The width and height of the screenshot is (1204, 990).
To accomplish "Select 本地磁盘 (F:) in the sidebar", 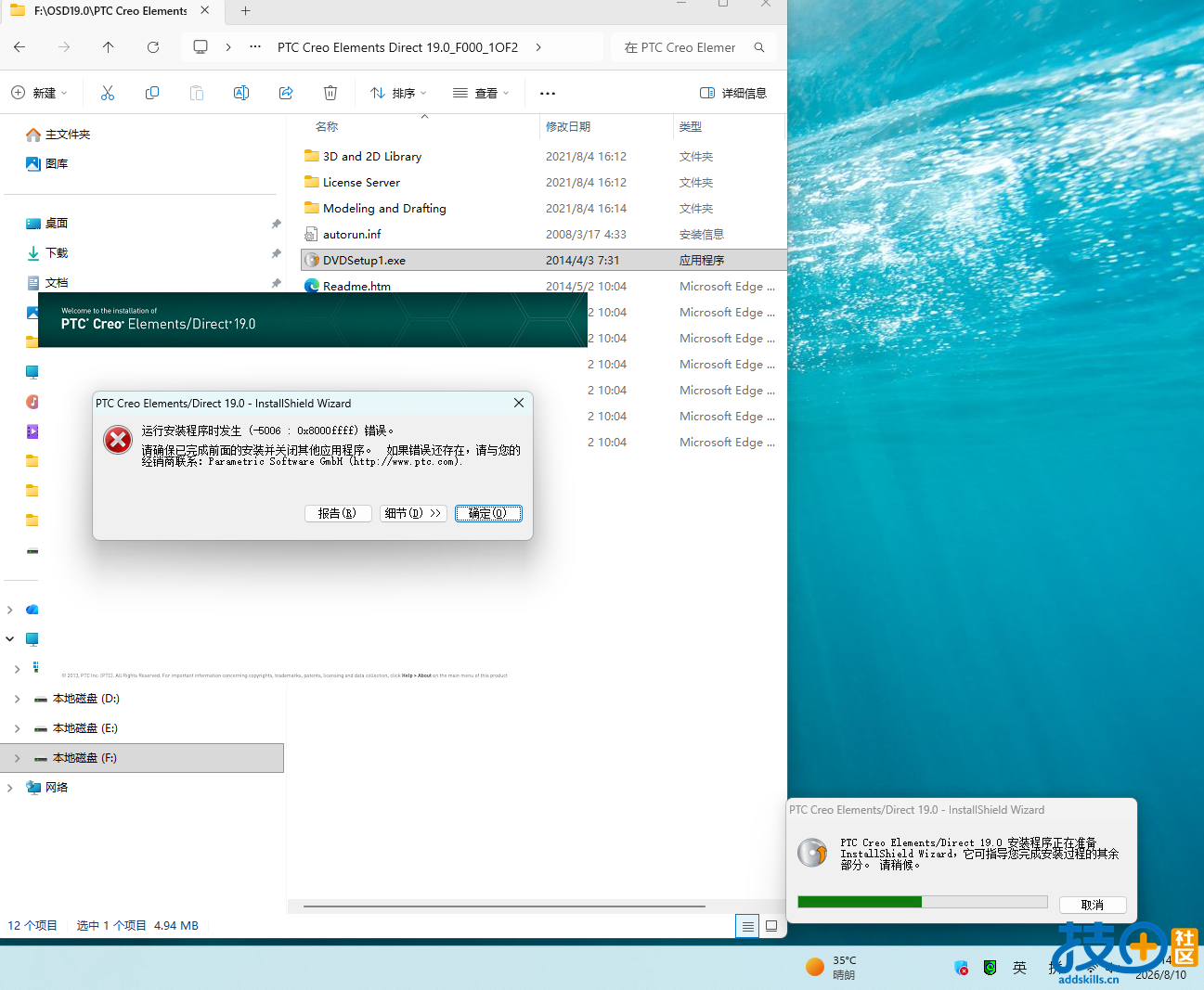I will 142,758.
